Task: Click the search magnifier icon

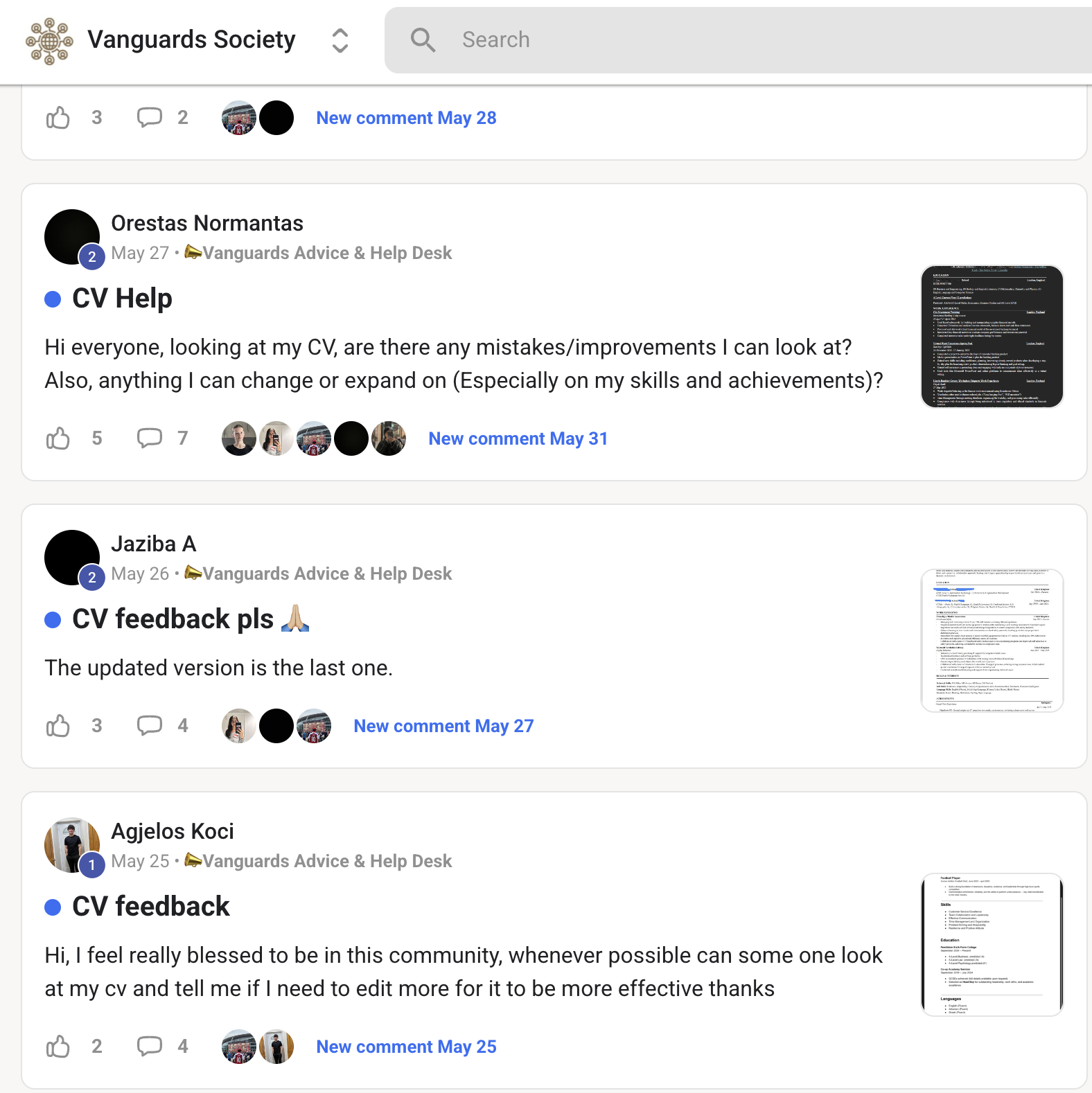Action: [x=423, y=40]
